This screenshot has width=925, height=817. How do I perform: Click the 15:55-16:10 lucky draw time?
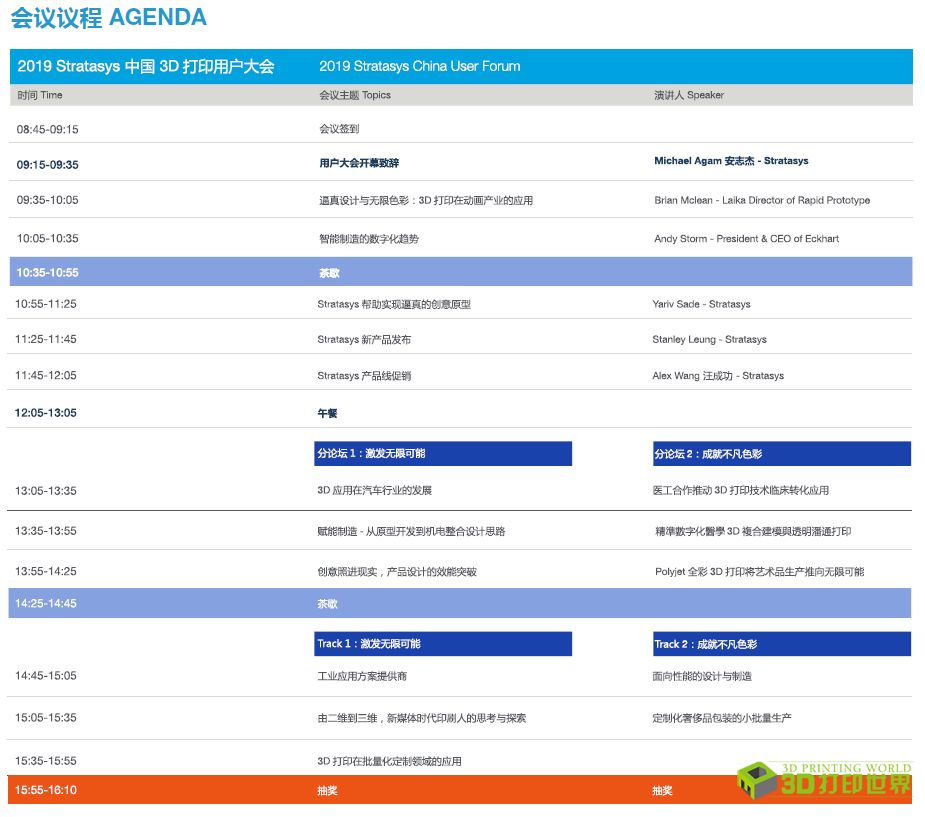45,790
